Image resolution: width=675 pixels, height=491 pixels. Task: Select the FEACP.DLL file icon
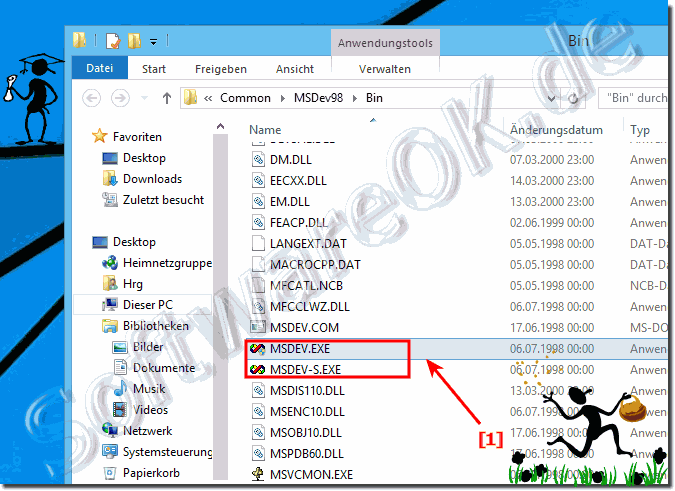point(258,222)
